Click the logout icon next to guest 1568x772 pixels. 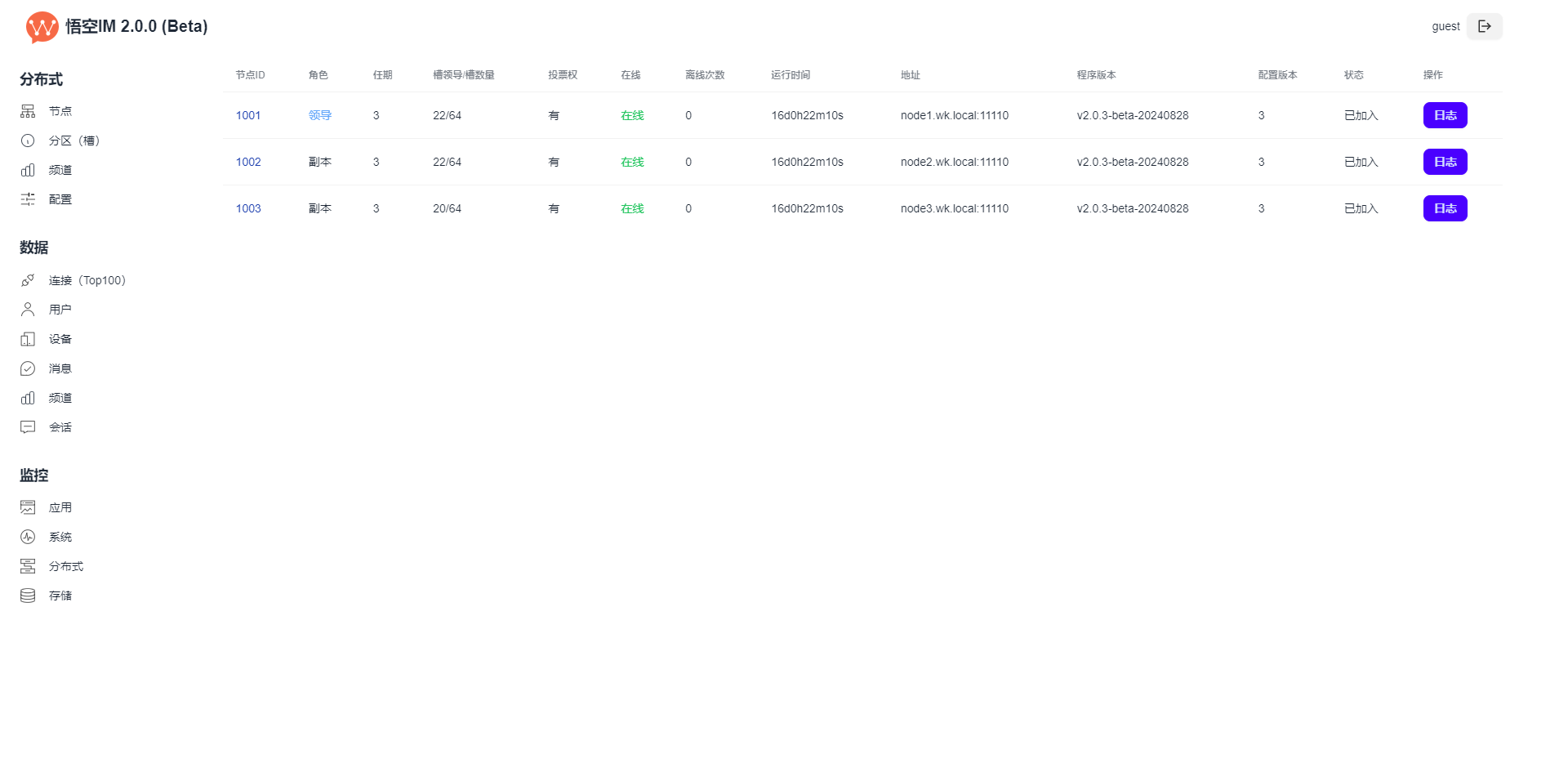pos(1484,26)
